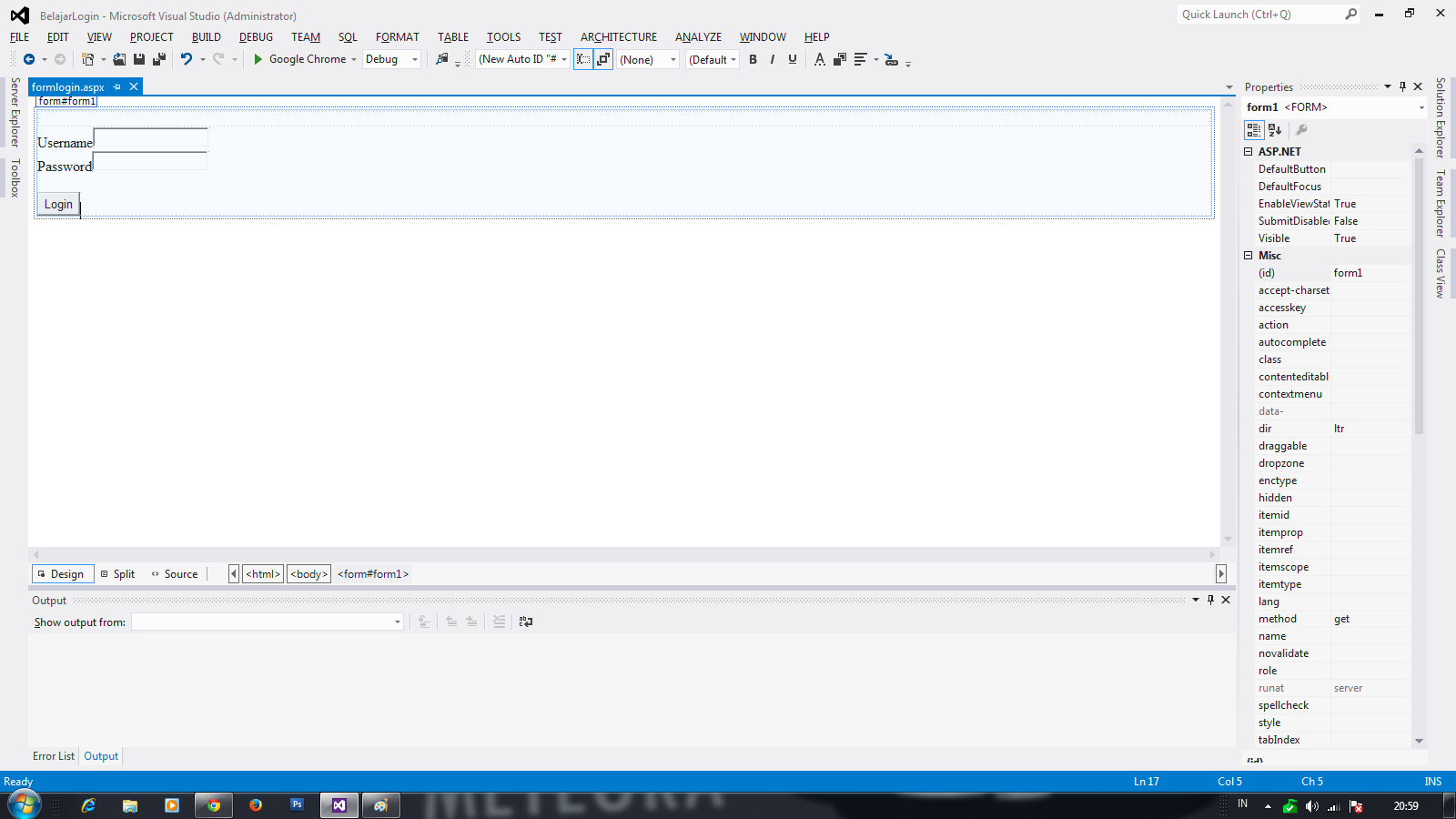Image resolution: width=1456 pixels, height=819 pixels.
Task: Clear all text in the Output window
Action: (x=500, y=622)
